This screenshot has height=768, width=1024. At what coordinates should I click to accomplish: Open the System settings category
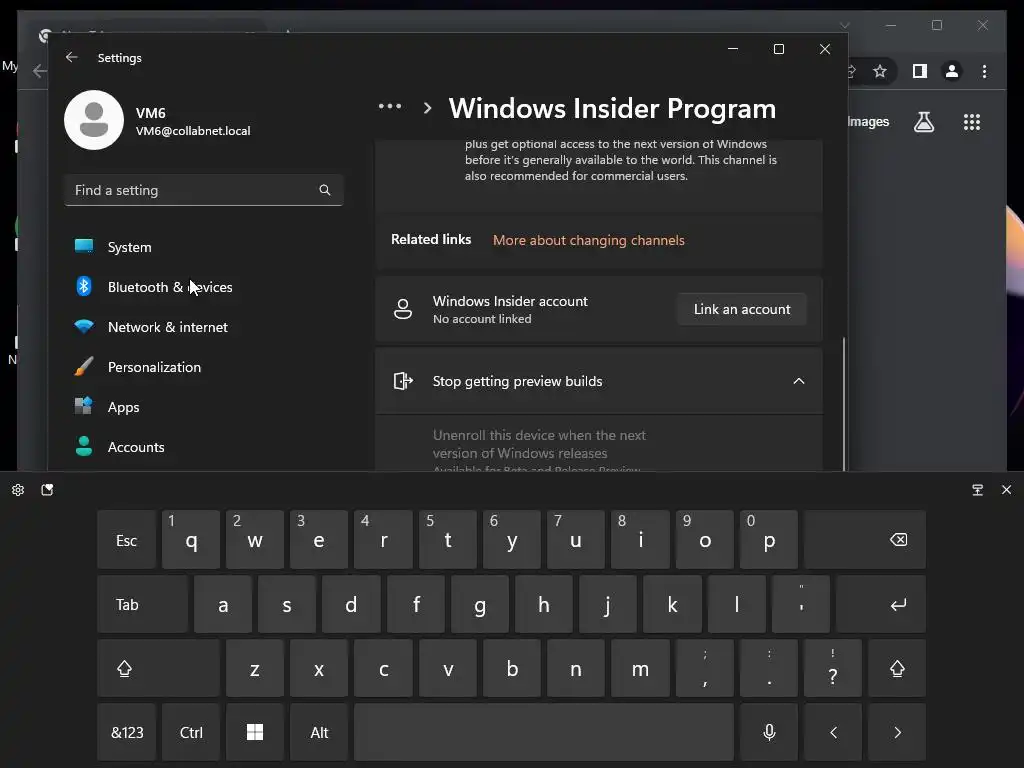click(x=204, y=247)
